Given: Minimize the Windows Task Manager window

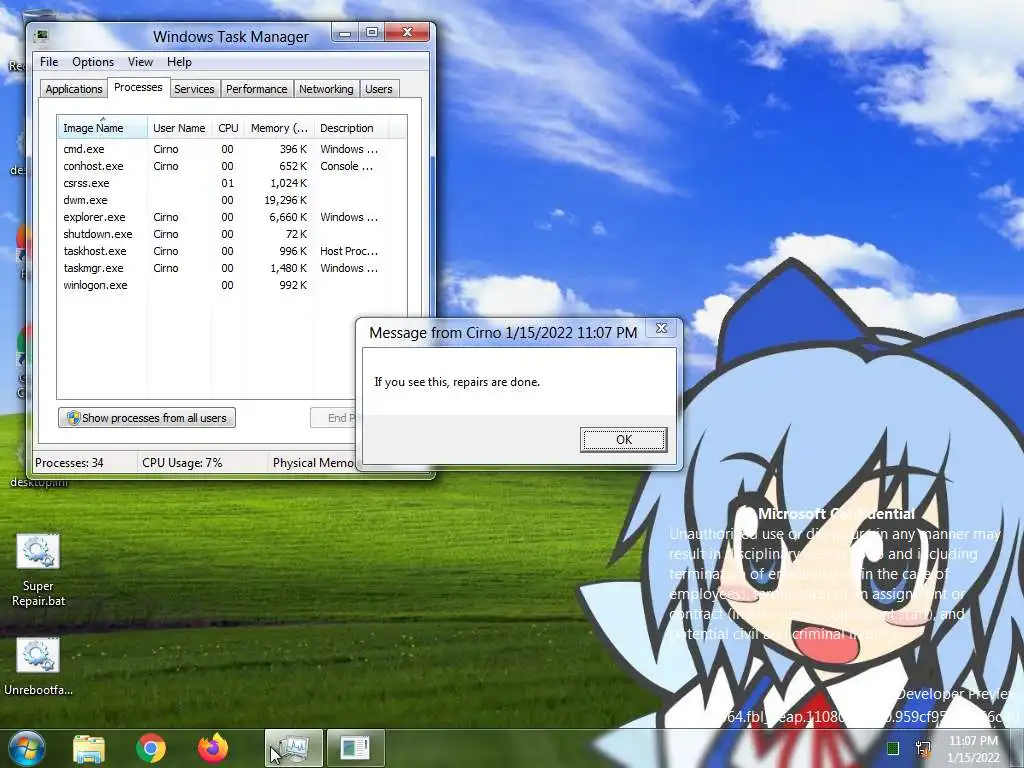Looking at the screenshot, I should pos(345,32).
